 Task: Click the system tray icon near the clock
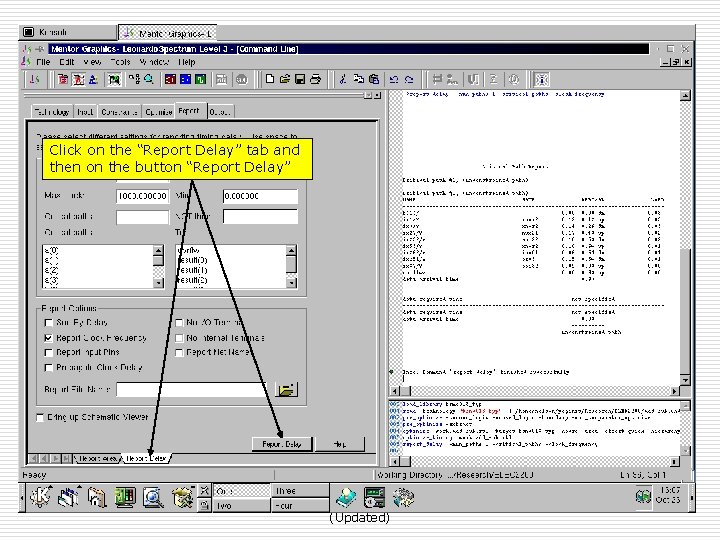point(643,496)
